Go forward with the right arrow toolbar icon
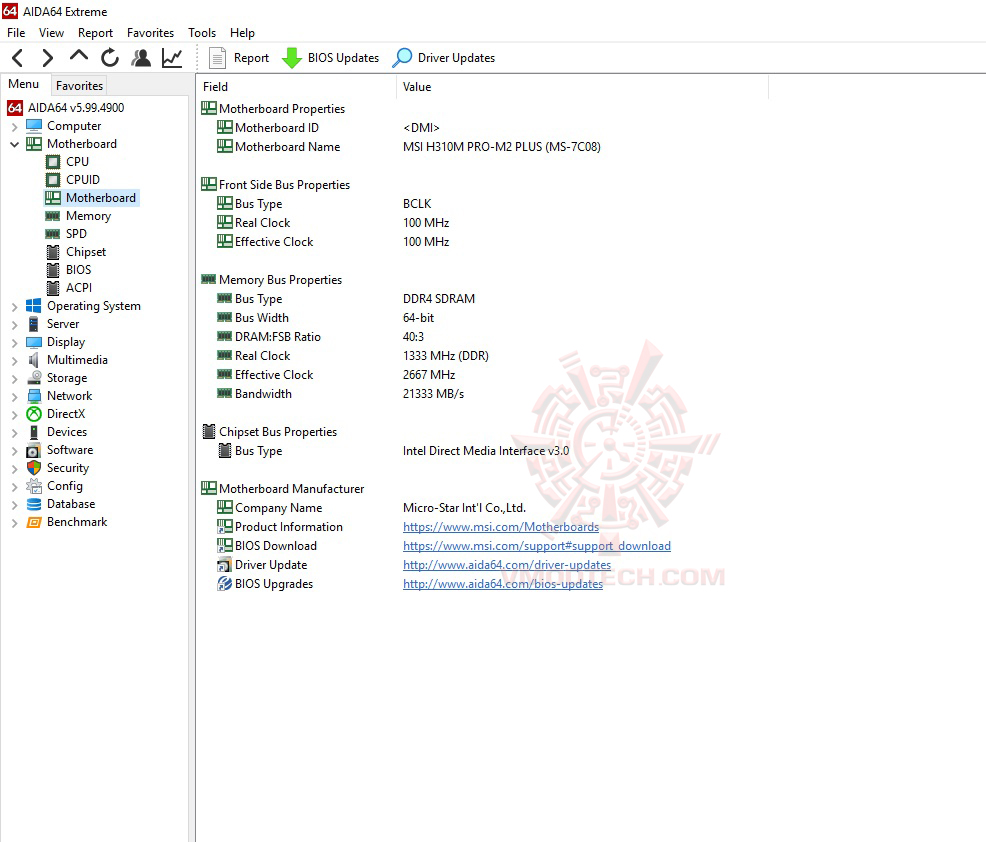The image size is (986, 842). point(47,58)
